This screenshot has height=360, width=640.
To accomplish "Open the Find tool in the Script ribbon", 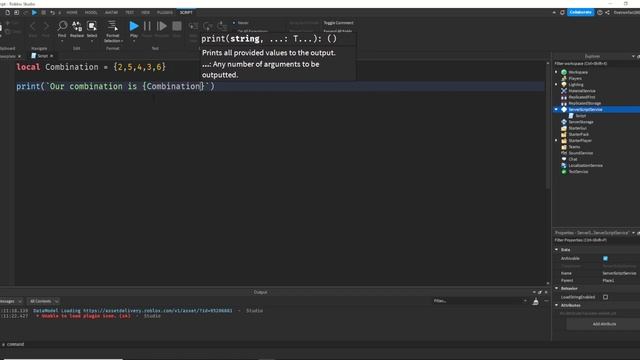I will pos(62,29).
